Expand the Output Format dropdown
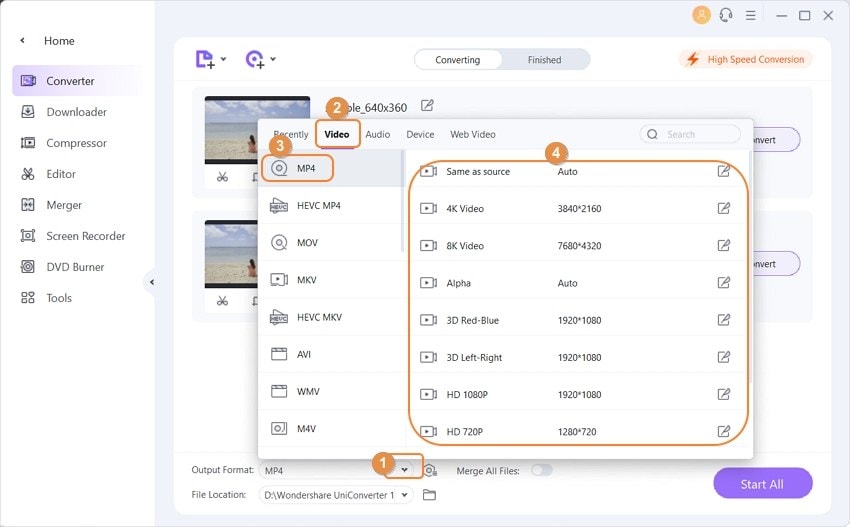 pyautogui.click(x=404, y=469)
